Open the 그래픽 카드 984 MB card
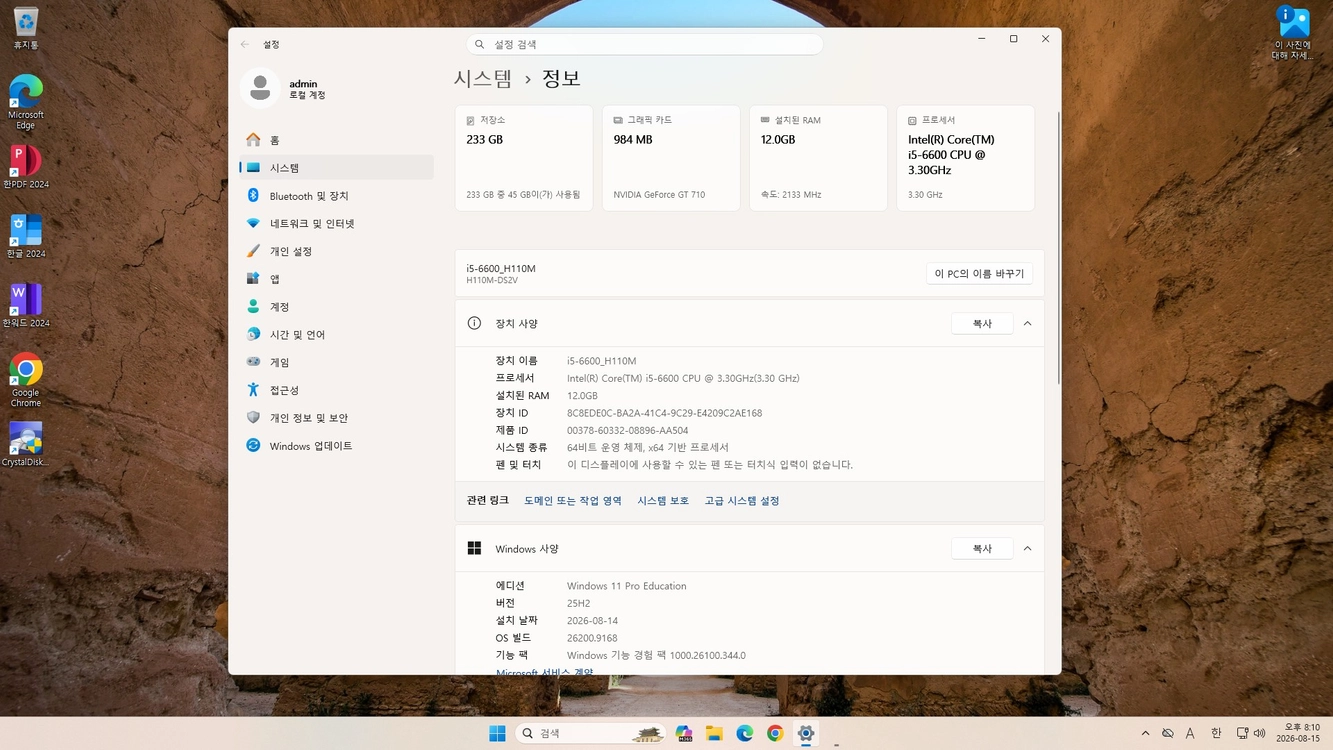This screenshot has height=750, width=1333. (x=671, y=158)
